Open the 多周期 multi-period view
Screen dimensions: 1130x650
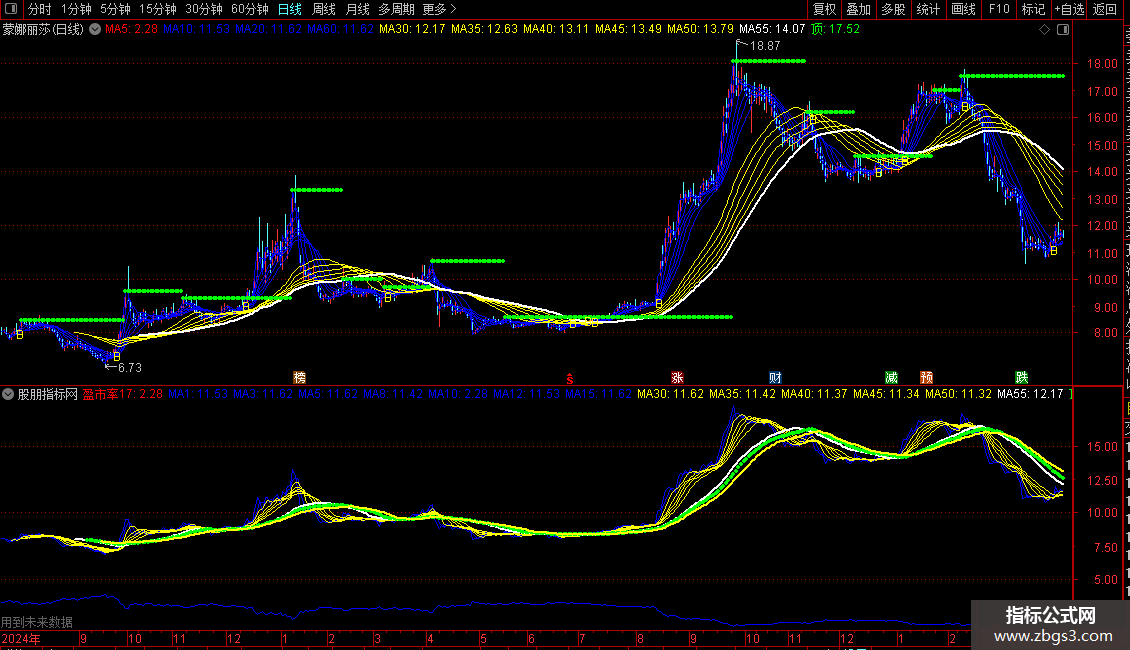coord(396,9)
